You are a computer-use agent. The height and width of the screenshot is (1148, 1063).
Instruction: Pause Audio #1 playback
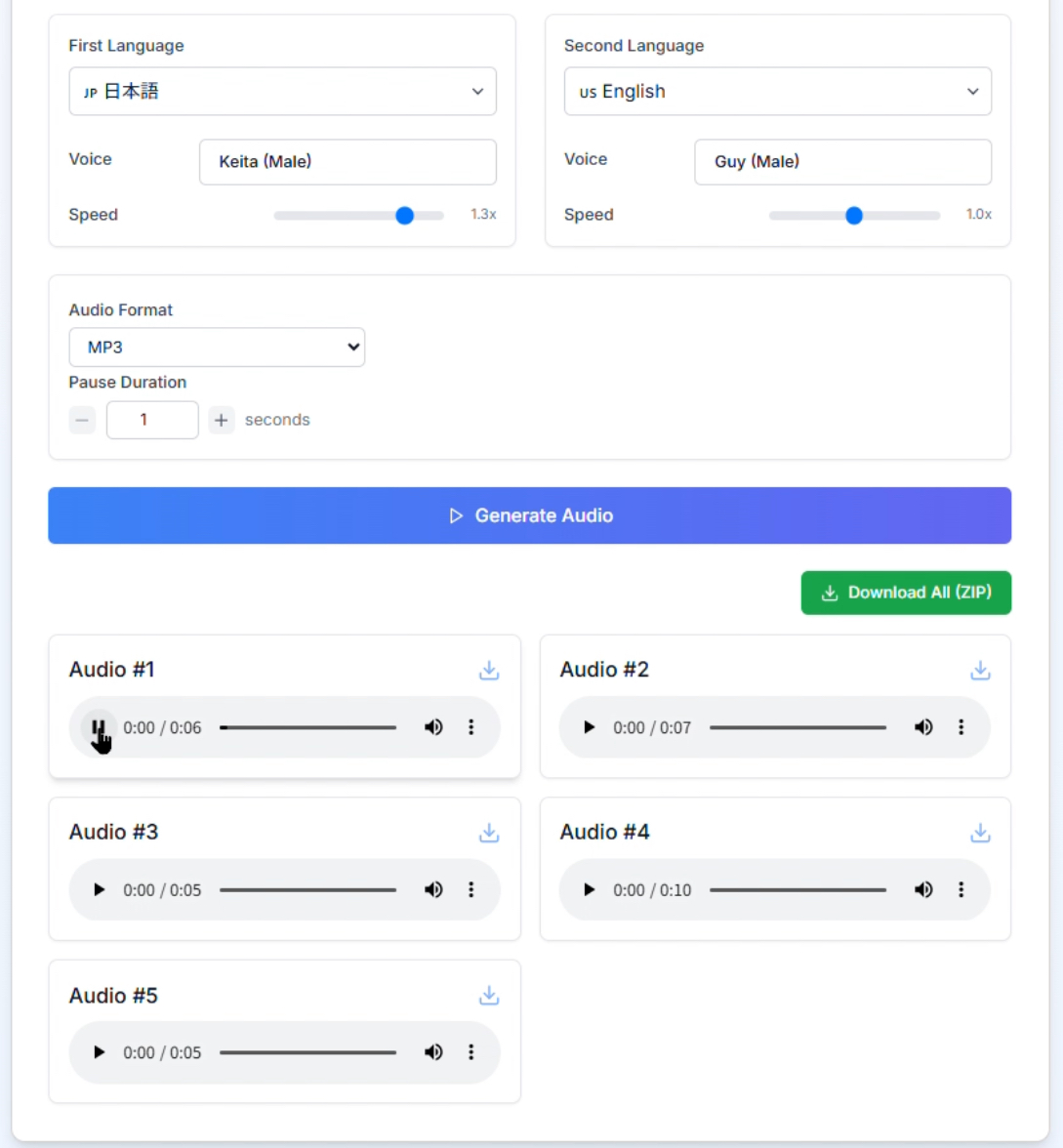(x=98, y=727)
